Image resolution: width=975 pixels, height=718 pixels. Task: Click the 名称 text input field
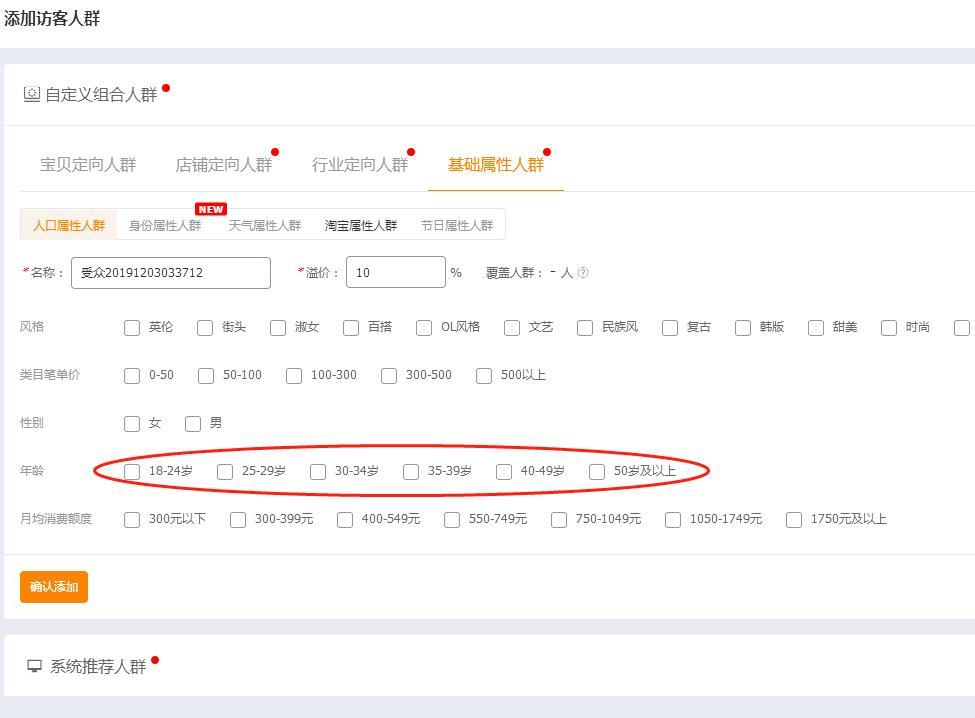[x=170, y=273]
